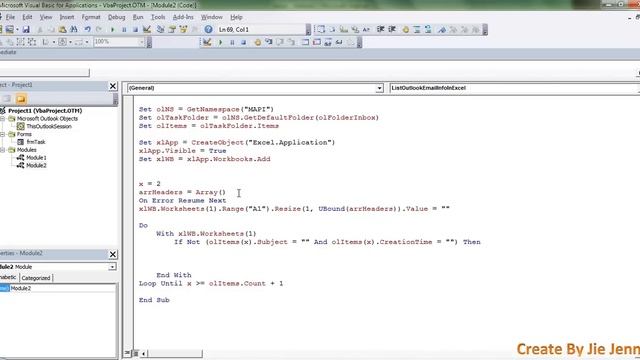The image size is (640, 360).
Task: Close the Project Explorer panel
Action: [113, 86]
